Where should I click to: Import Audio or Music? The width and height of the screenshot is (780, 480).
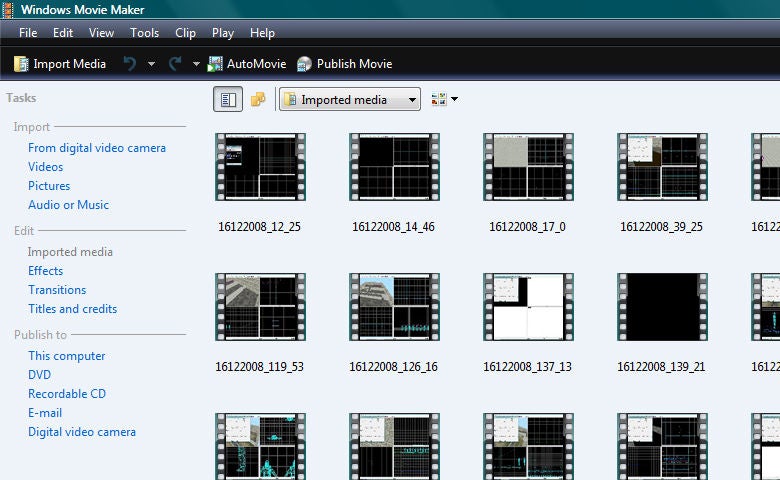pos(68,204)
